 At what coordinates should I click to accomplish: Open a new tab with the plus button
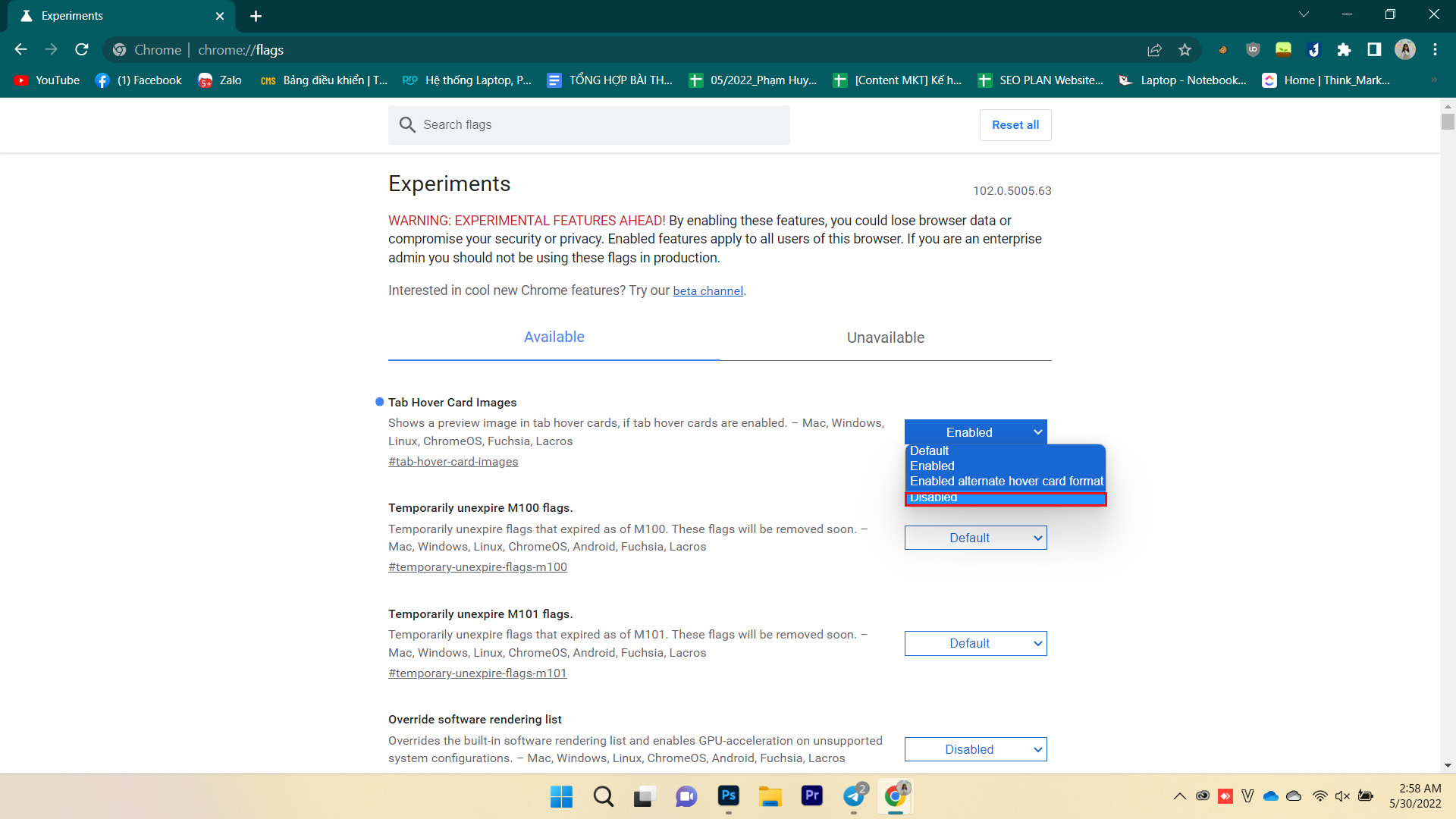tap(256, 16)
